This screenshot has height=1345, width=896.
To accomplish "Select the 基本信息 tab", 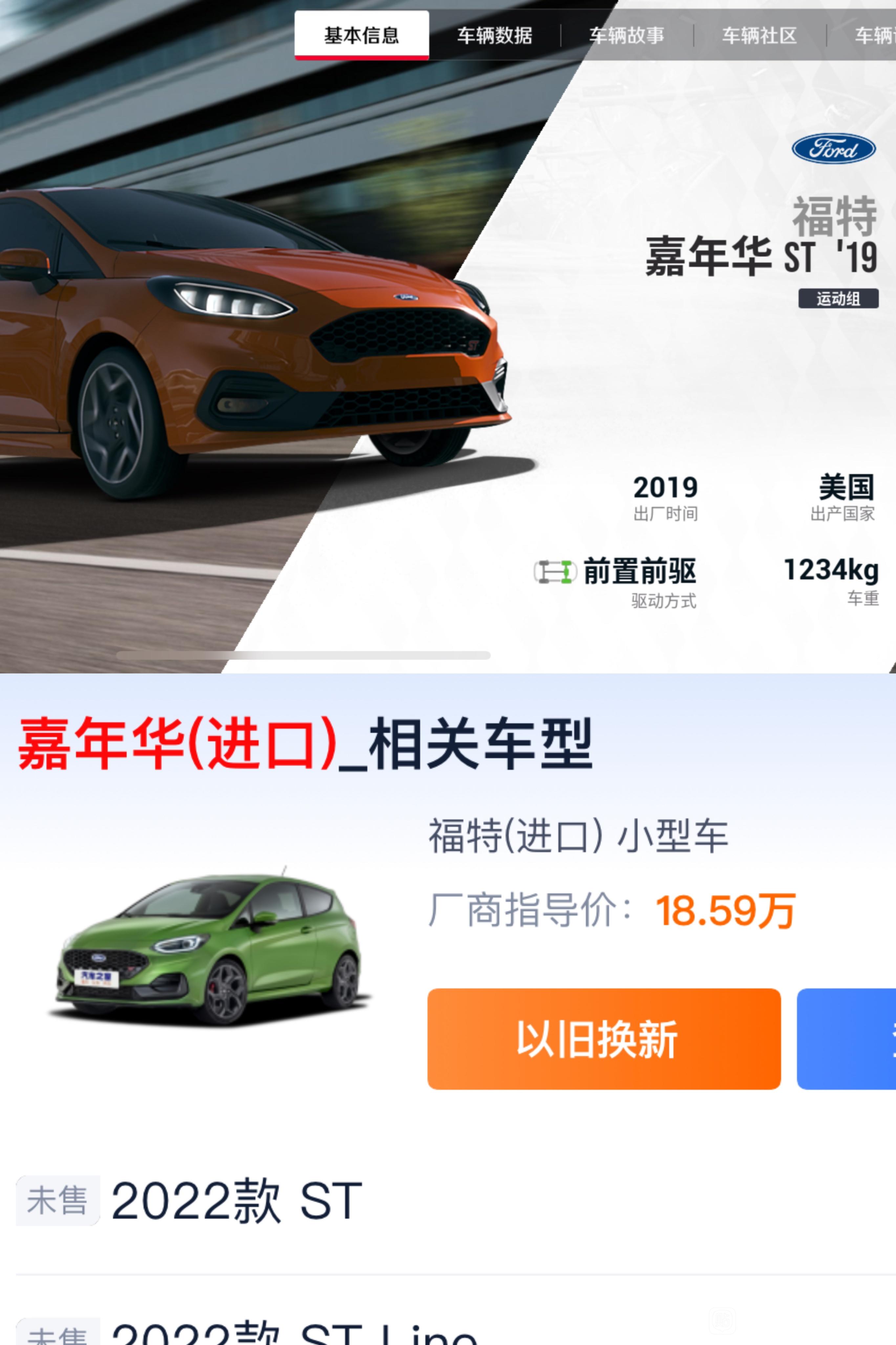I will (x=362, y=35).
